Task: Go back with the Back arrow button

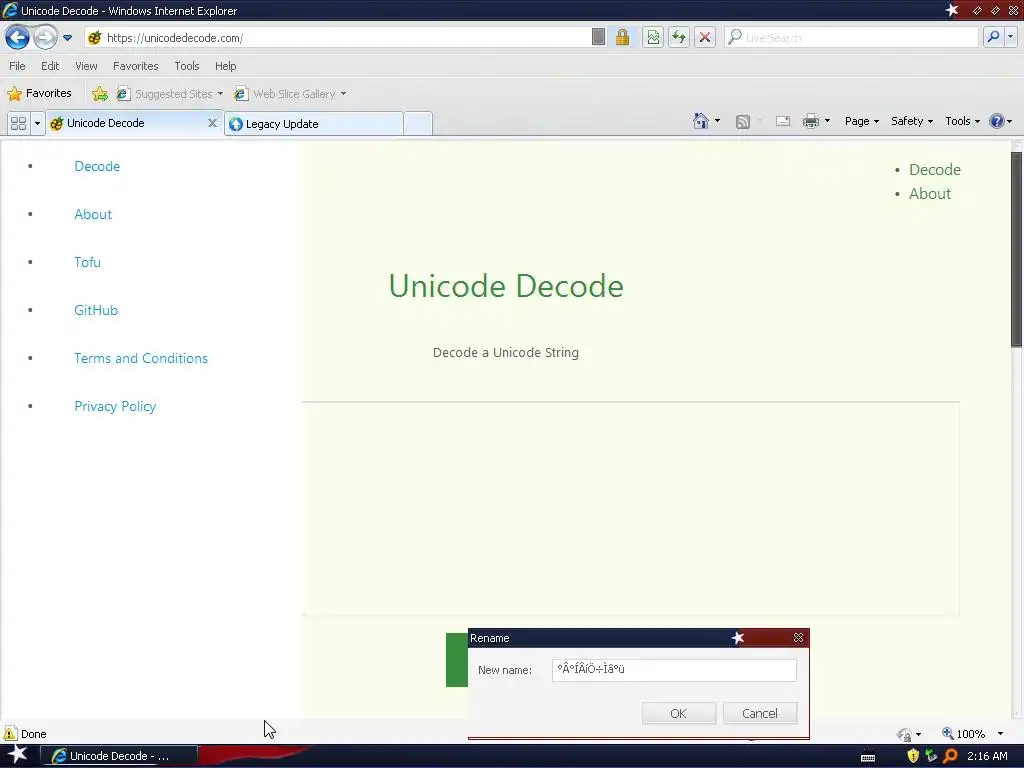Action: point(17,37)
